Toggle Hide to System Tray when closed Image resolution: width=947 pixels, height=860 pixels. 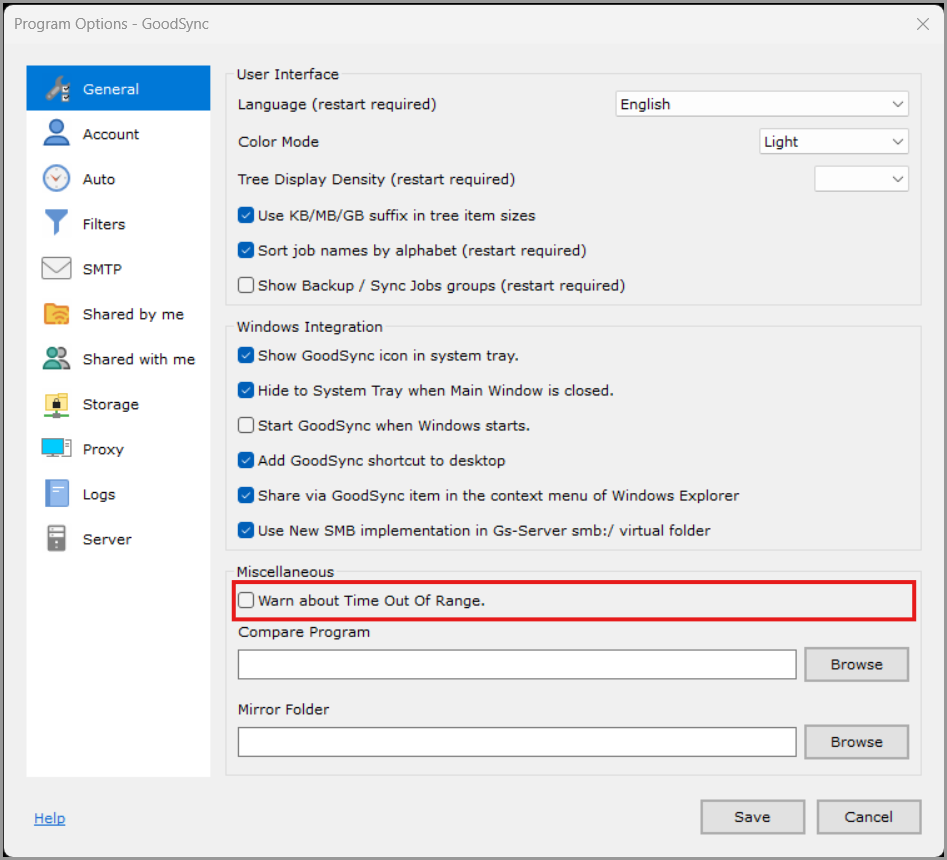click(246, 390)
